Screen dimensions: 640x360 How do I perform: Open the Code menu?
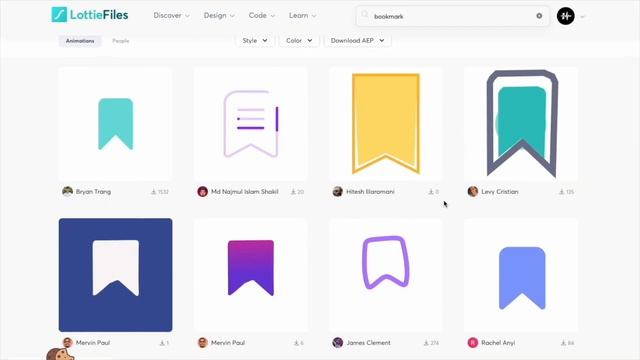(262, 16)
